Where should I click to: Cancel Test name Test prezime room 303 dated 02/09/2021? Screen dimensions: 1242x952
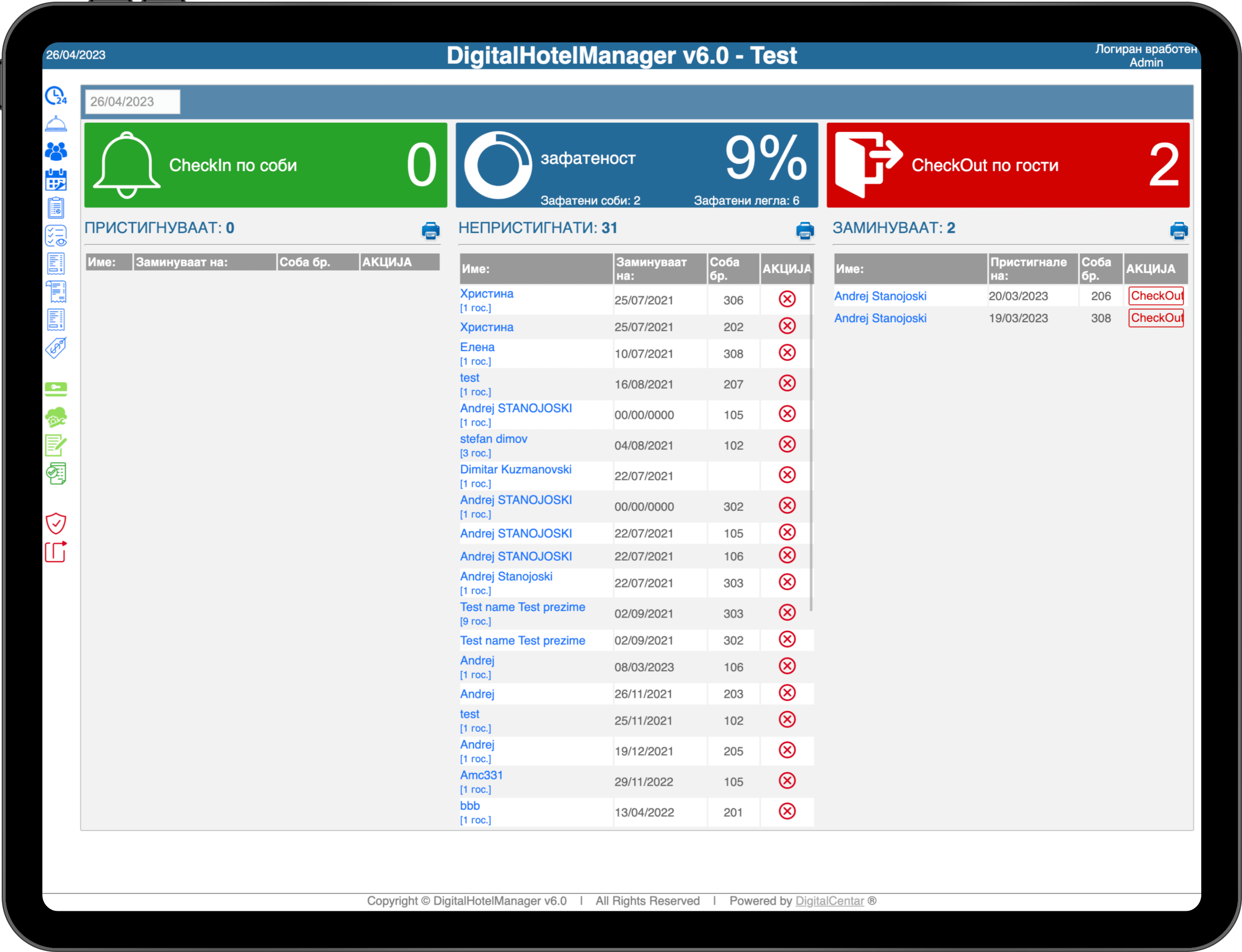[787, 613]
